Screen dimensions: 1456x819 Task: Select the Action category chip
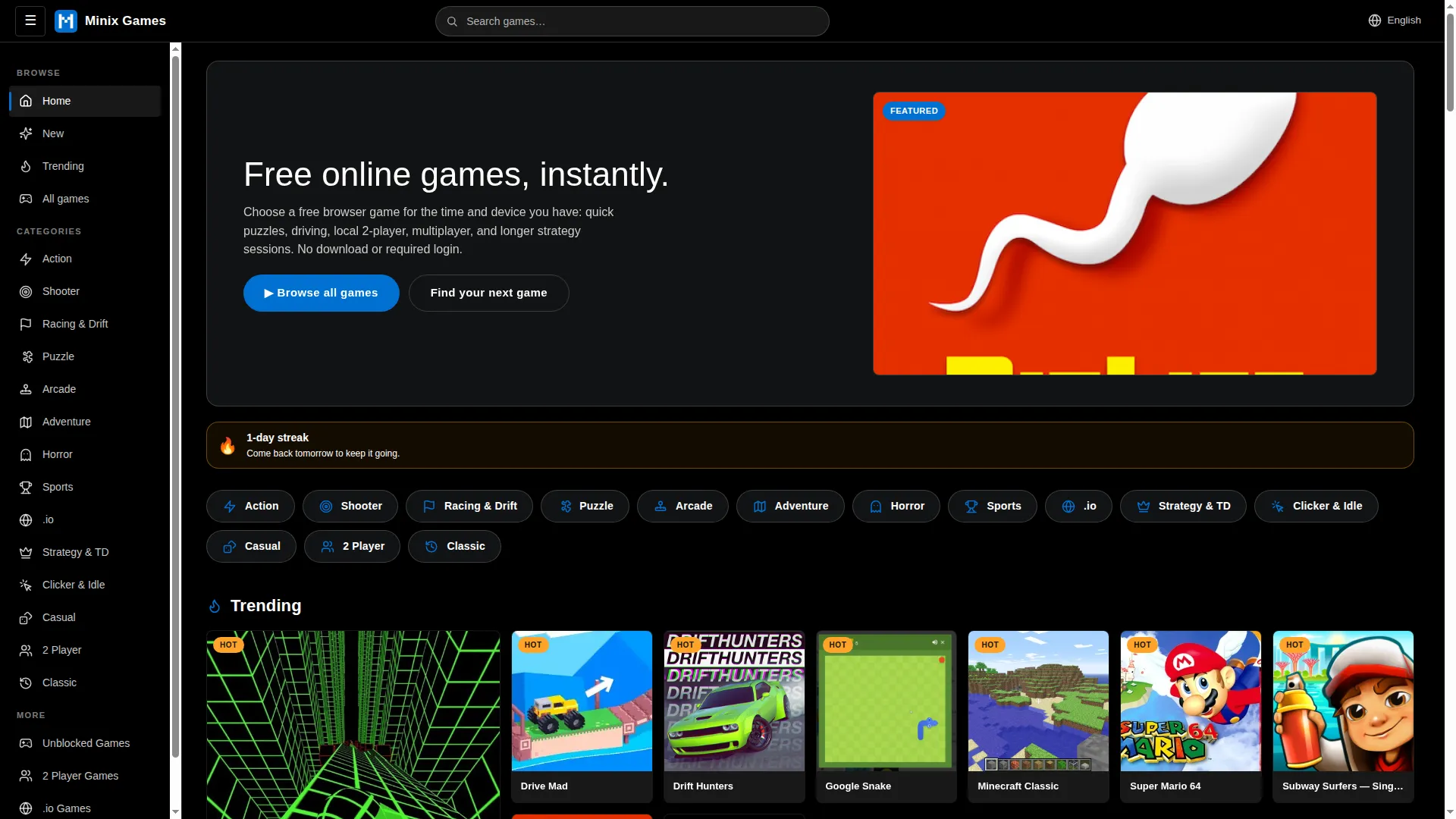point(250,506)
